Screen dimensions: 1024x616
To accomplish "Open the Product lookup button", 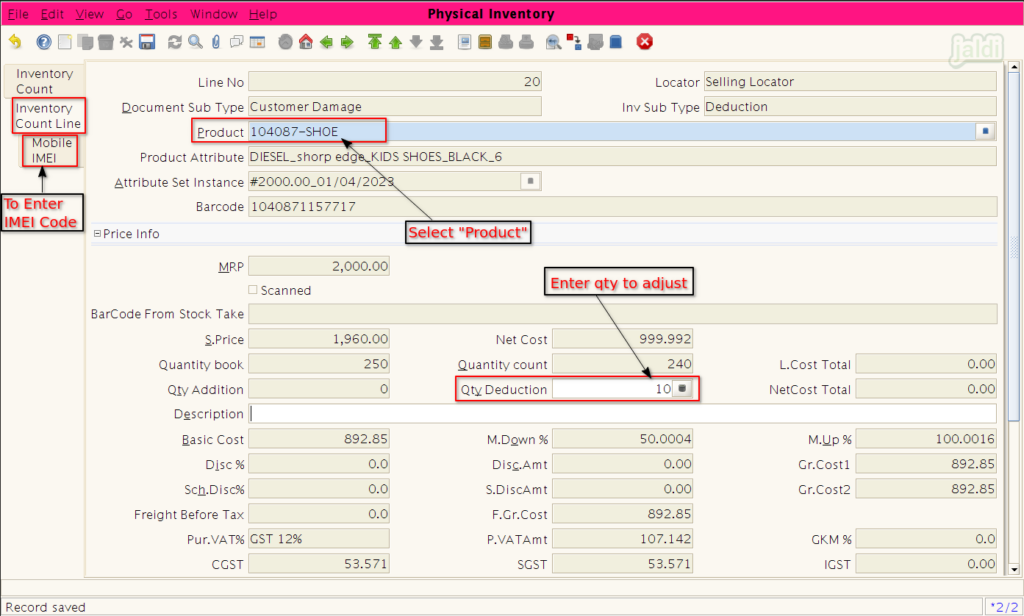I will coord(985,131).
